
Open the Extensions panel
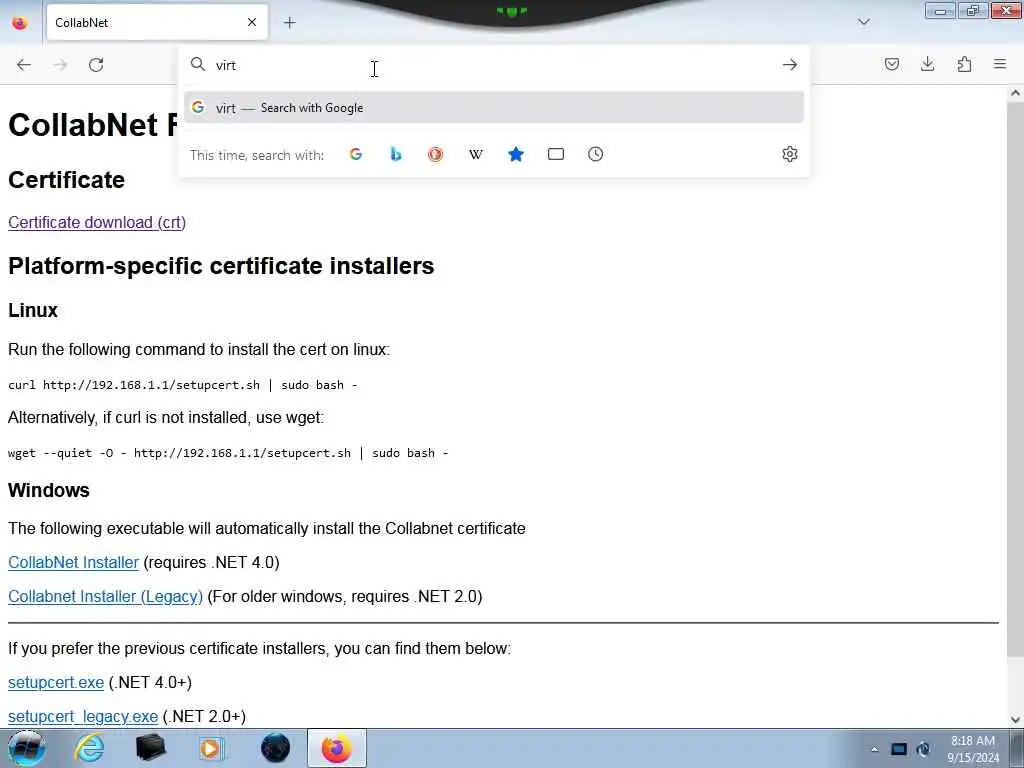point(964,64)
